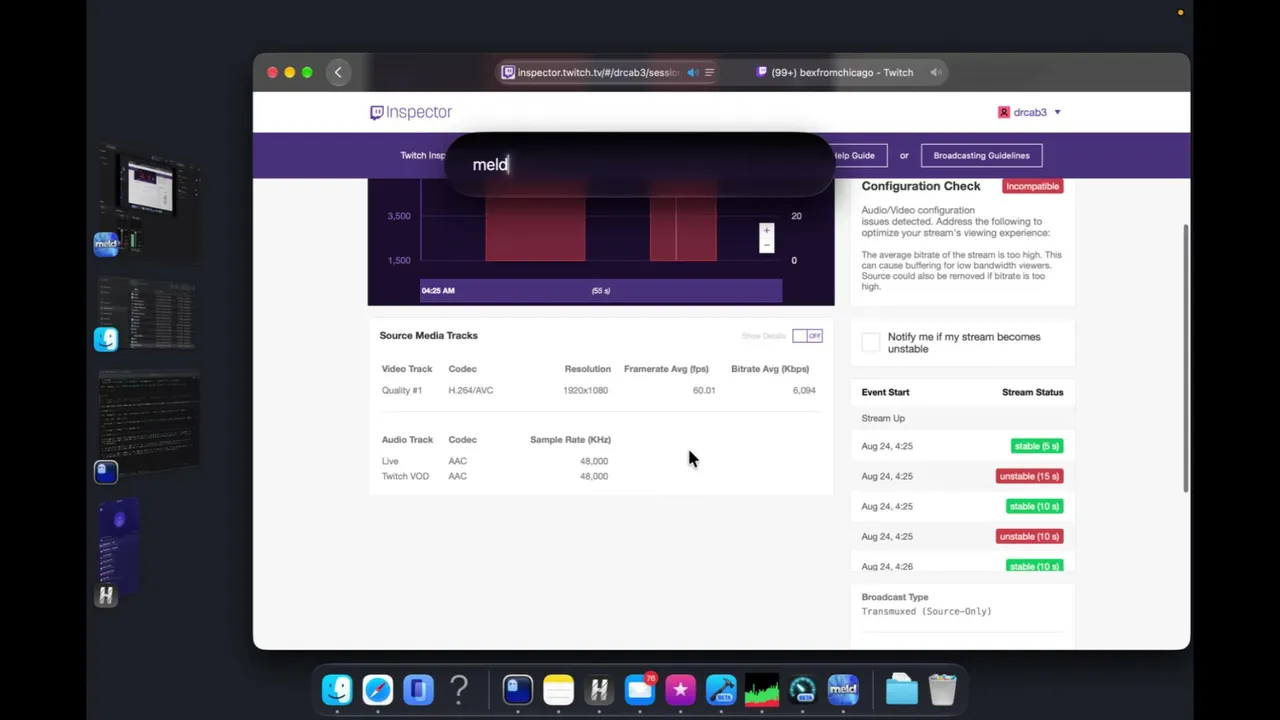Screen dimensions: 1280x720
Task: Zoom in on bitrate chart with plus
Action: pos(767,230)
